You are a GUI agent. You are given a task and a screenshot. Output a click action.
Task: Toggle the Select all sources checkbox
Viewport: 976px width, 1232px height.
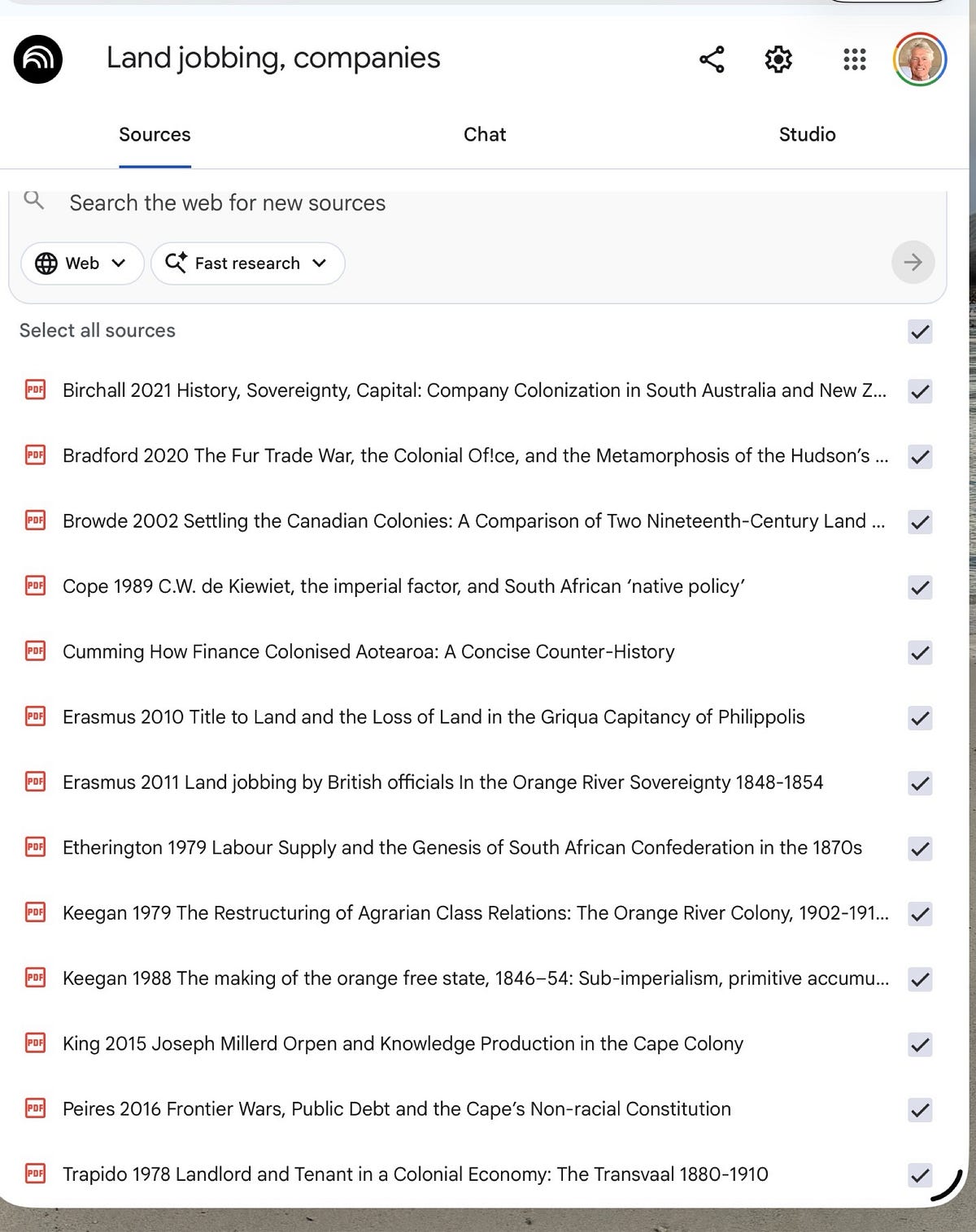920,332
